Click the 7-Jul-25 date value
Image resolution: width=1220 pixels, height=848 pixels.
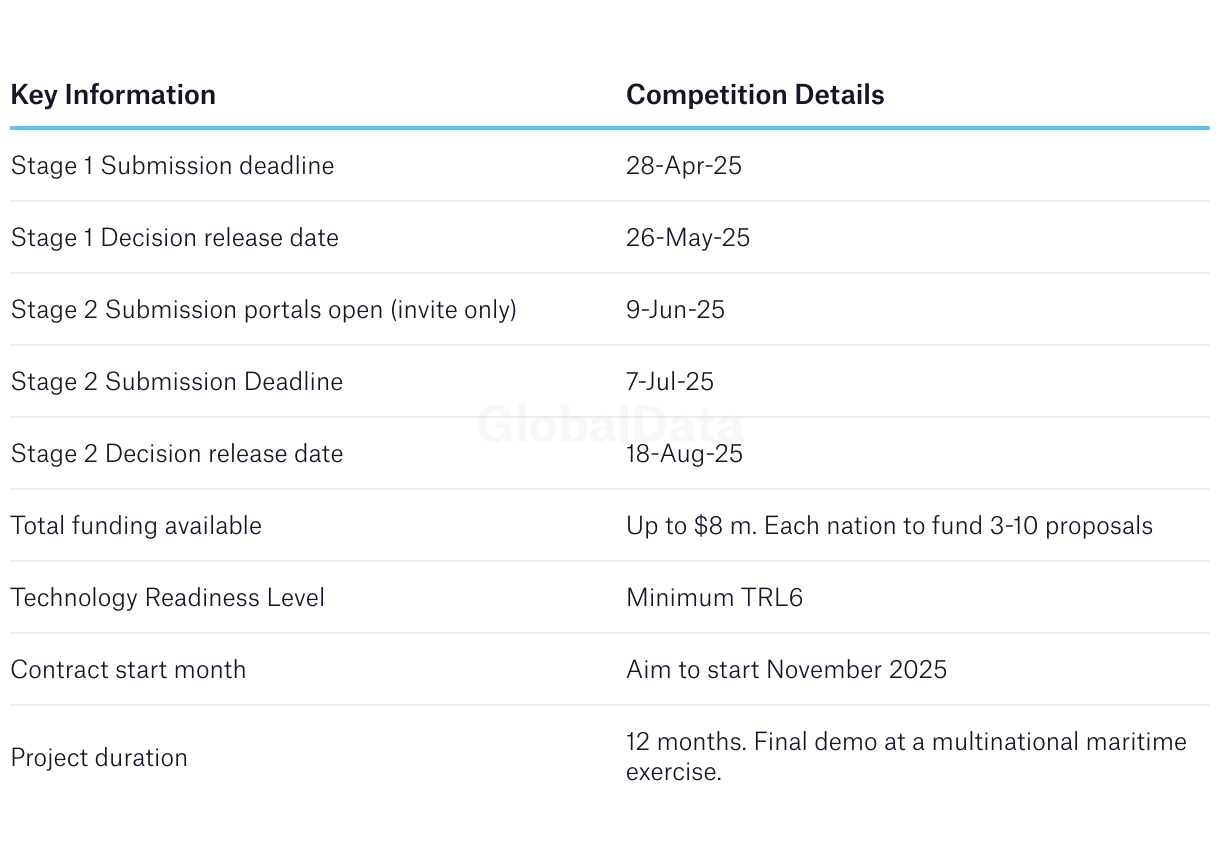coord(670,382)
